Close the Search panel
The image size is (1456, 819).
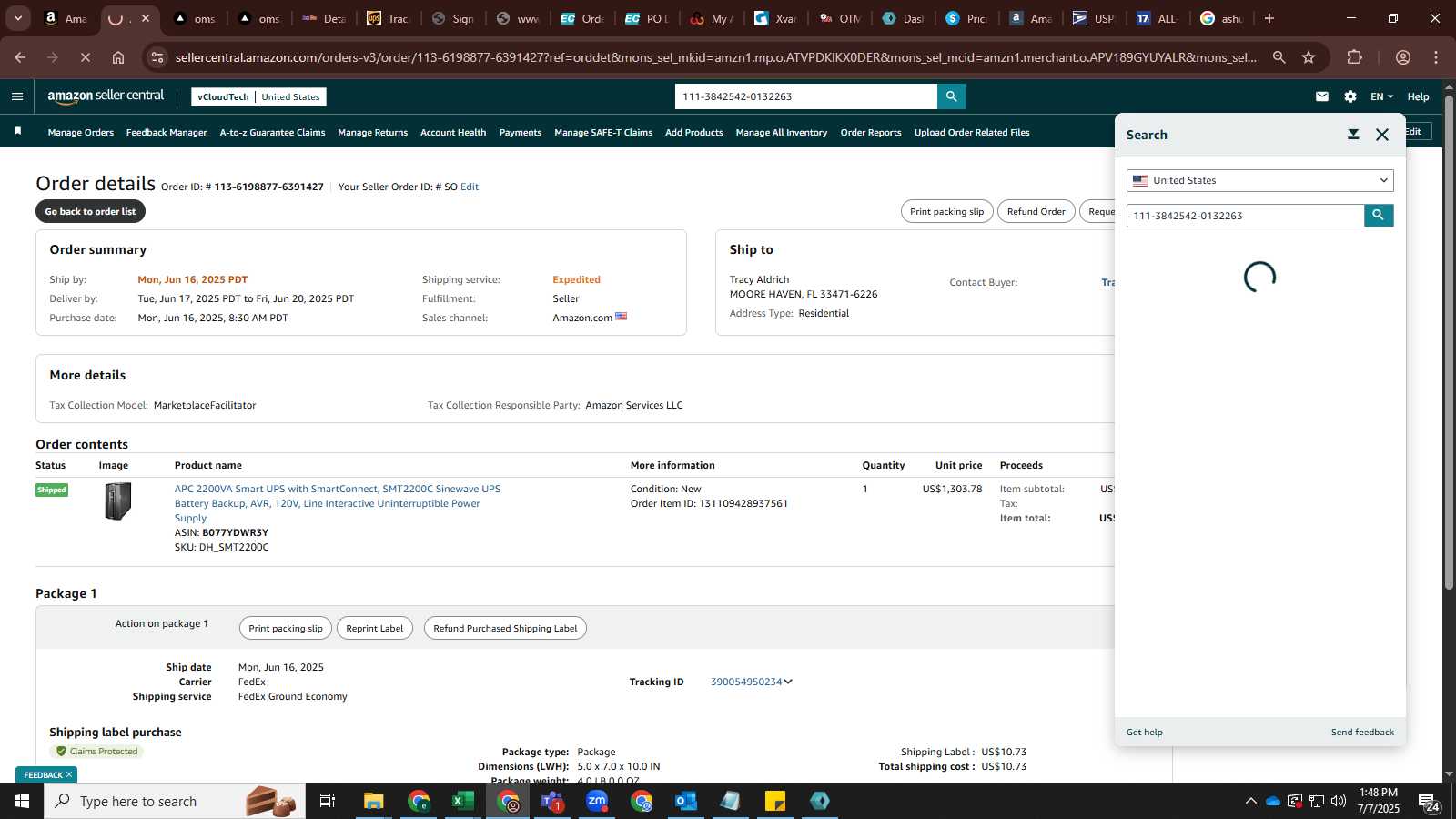coord(1382,135)
